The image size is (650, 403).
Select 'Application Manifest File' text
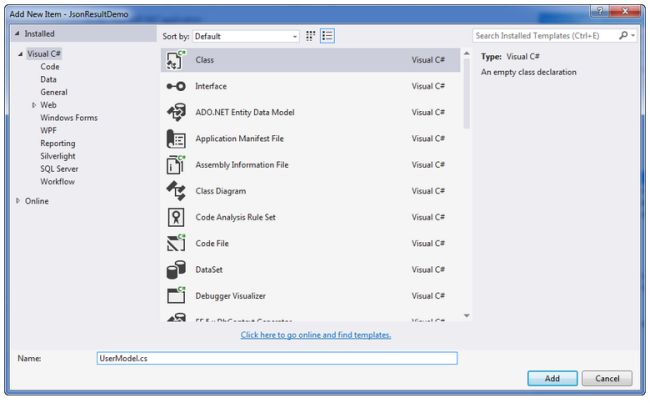pos(240,138)
